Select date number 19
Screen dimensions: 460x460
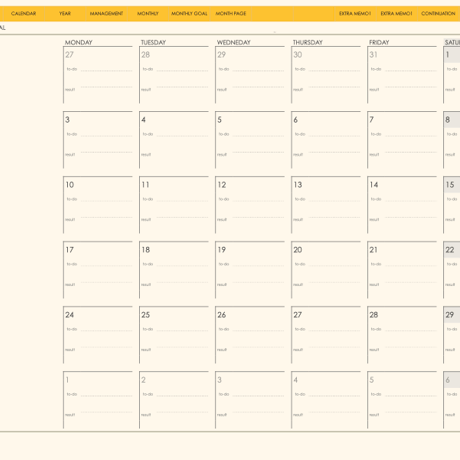pos(222,250)
